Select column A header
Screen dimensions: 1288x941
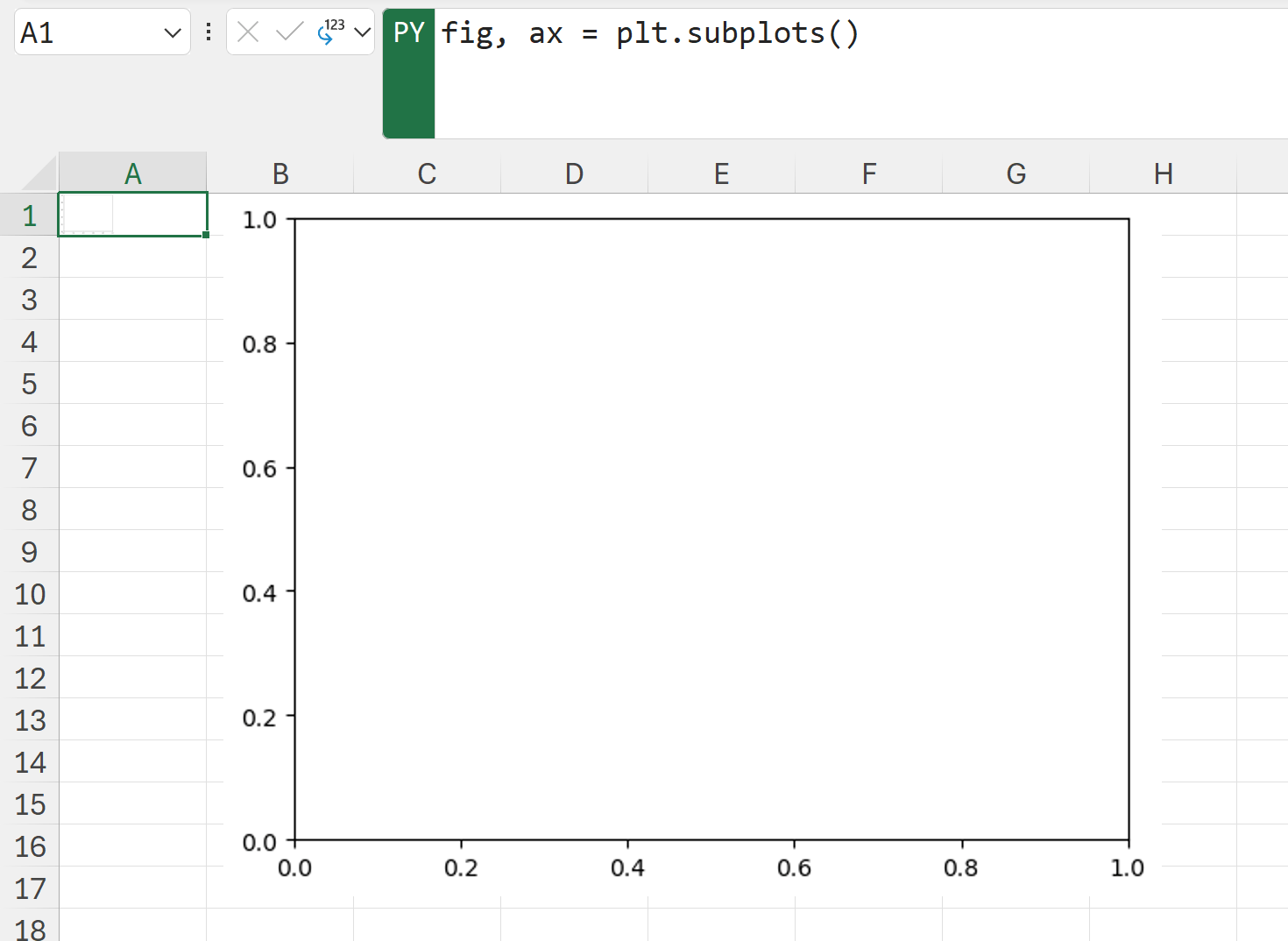tap(132, 173)
